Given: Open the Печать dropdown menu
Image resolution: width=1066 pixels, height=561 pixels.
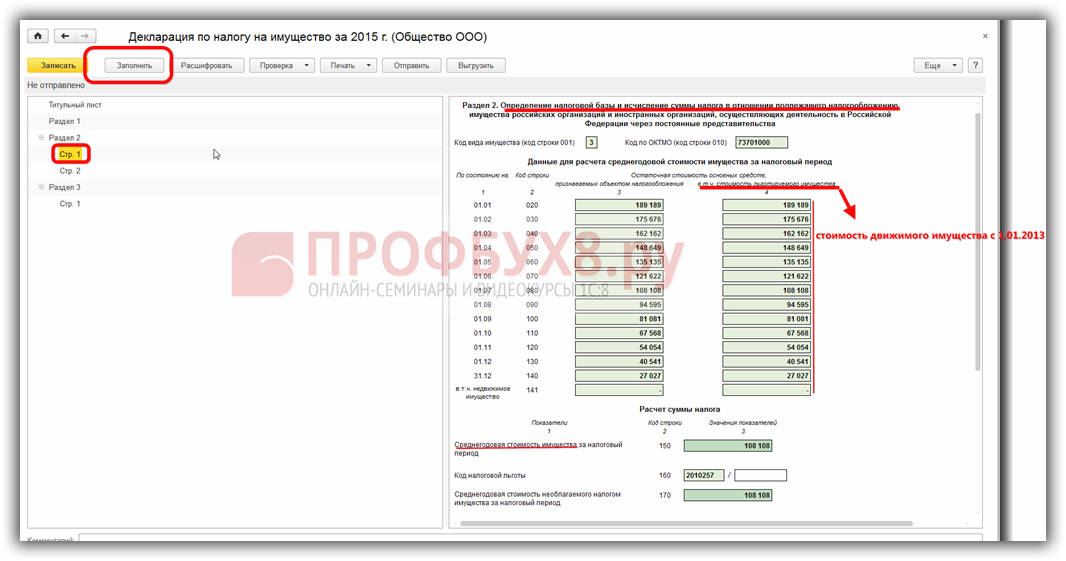Looking at the screenshot, I should [x=348, y=66].
